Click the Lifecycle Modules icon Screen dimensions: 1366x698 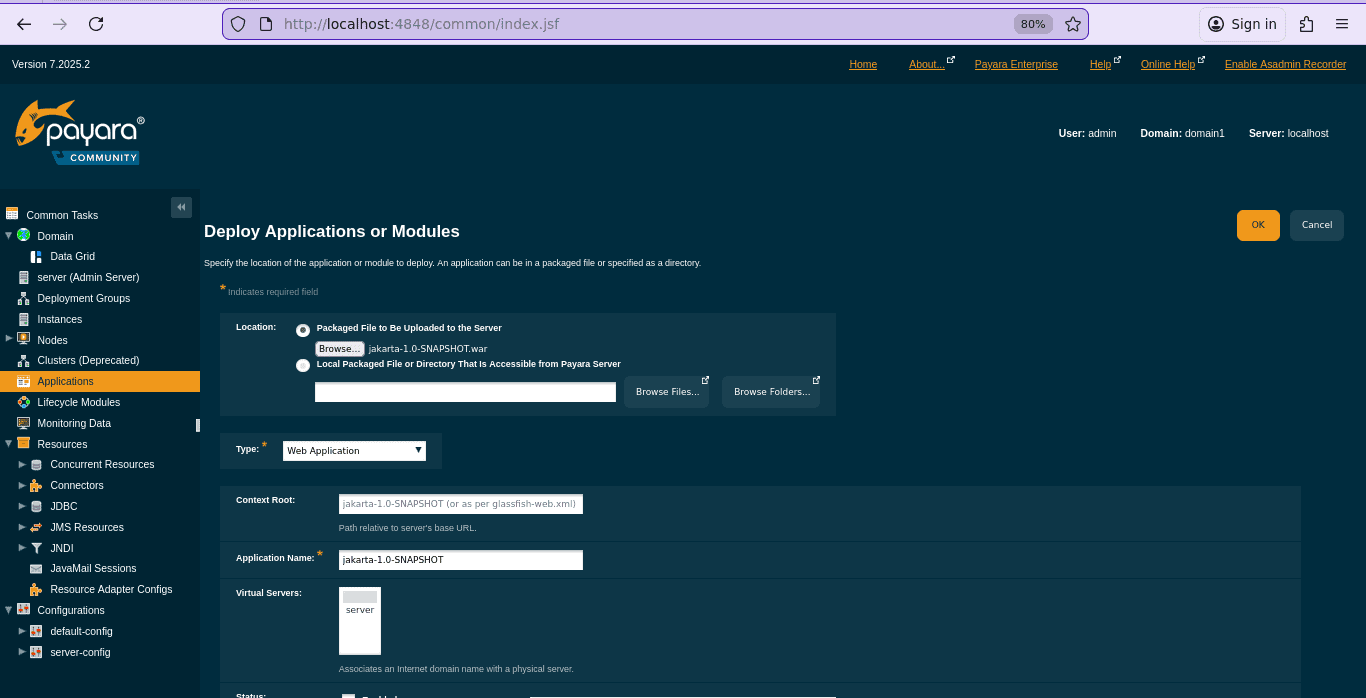pos(24,402)
